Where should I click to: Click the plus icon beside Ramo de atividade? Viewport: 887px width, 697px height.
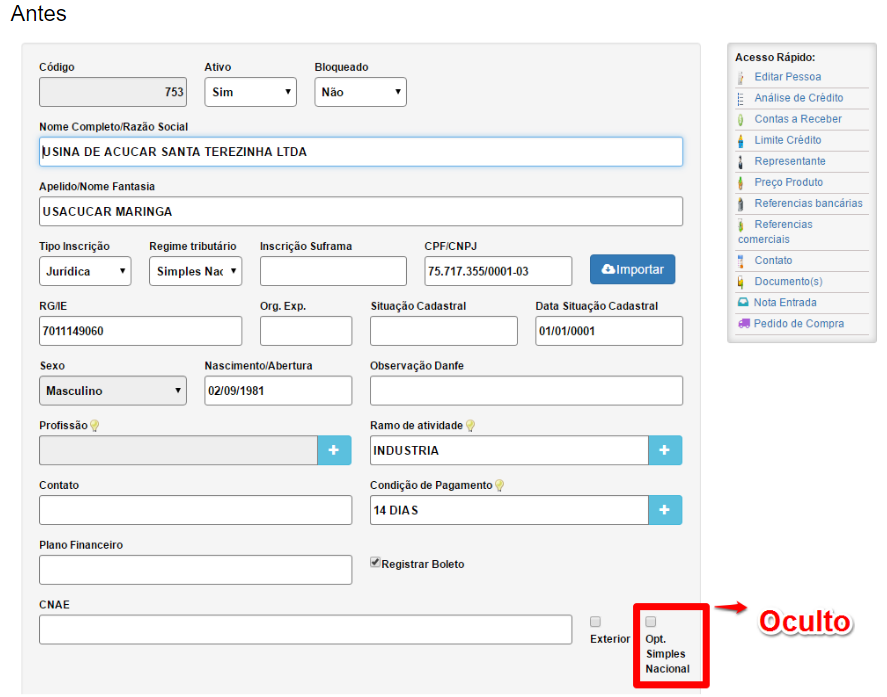click(x=665, y=451)
